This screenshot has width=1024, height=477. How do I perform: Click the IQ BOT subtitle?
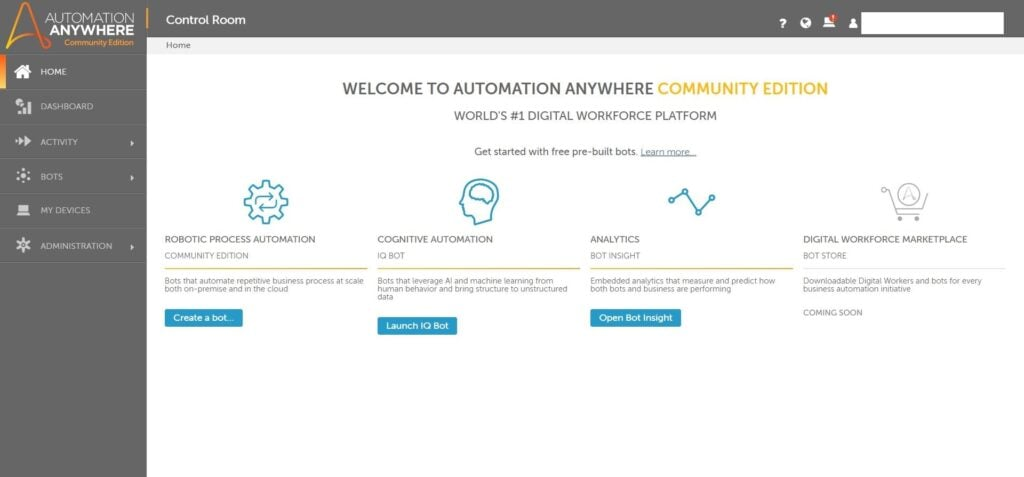click(x=391, y=255)
